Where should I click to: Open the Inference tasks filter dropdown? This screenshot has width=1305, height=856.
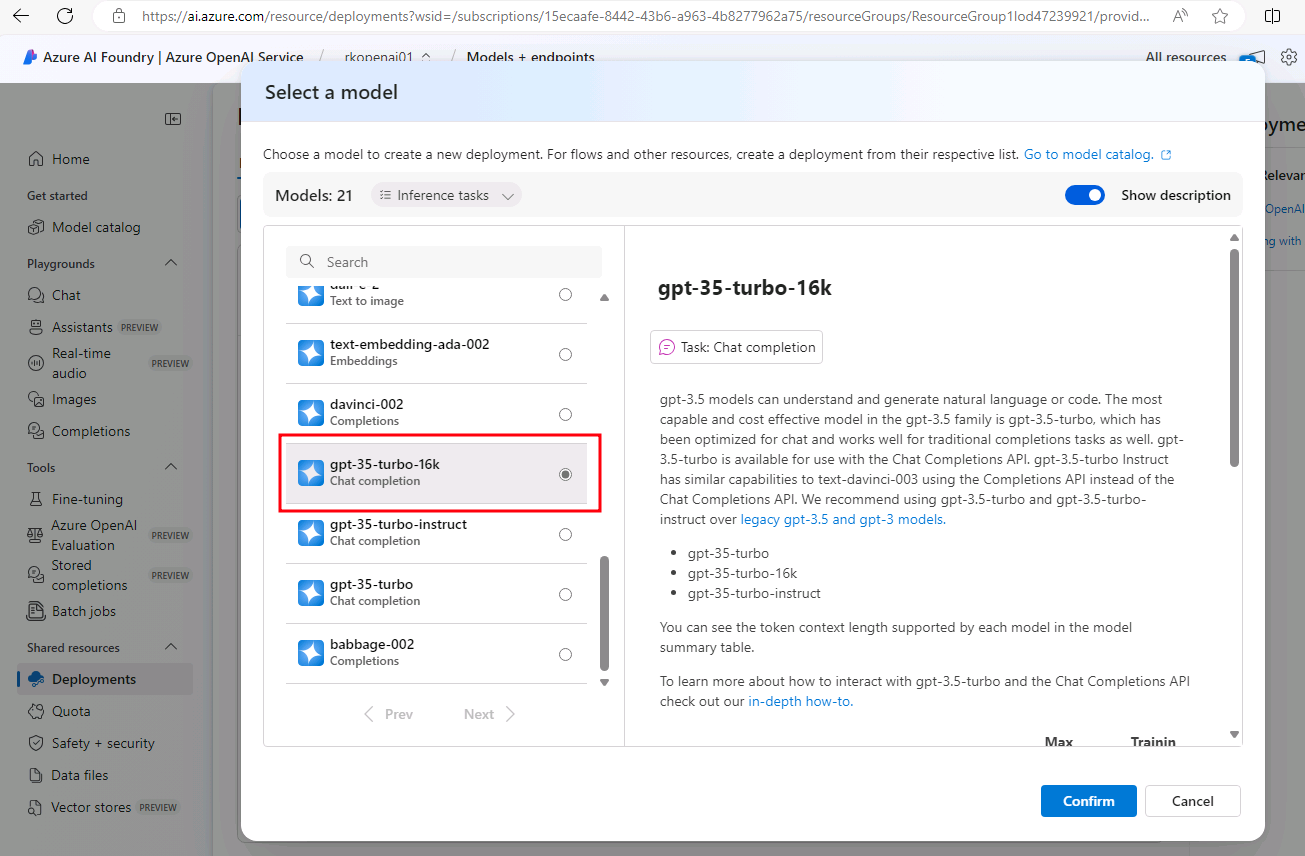coord(446,195)
